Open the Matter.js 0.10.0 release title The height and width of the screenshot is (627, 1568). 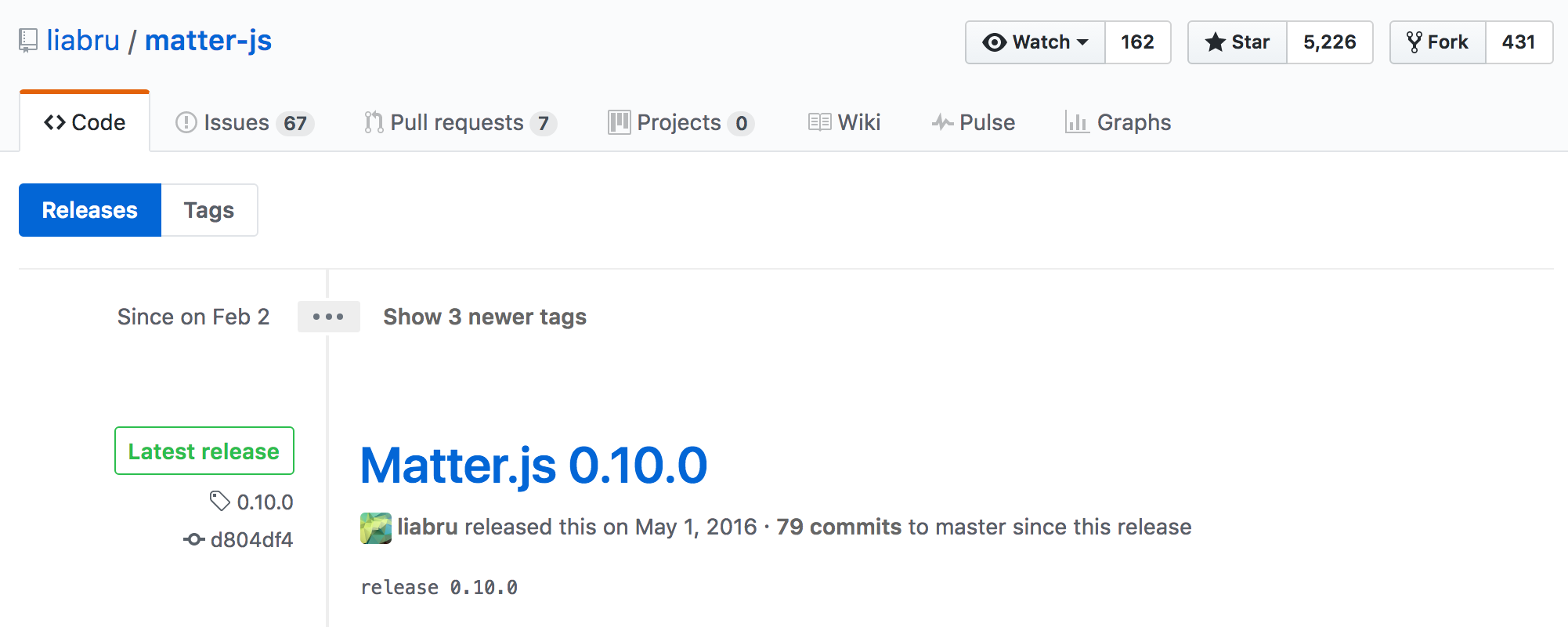pyautogui.click(x=533, y=465)
